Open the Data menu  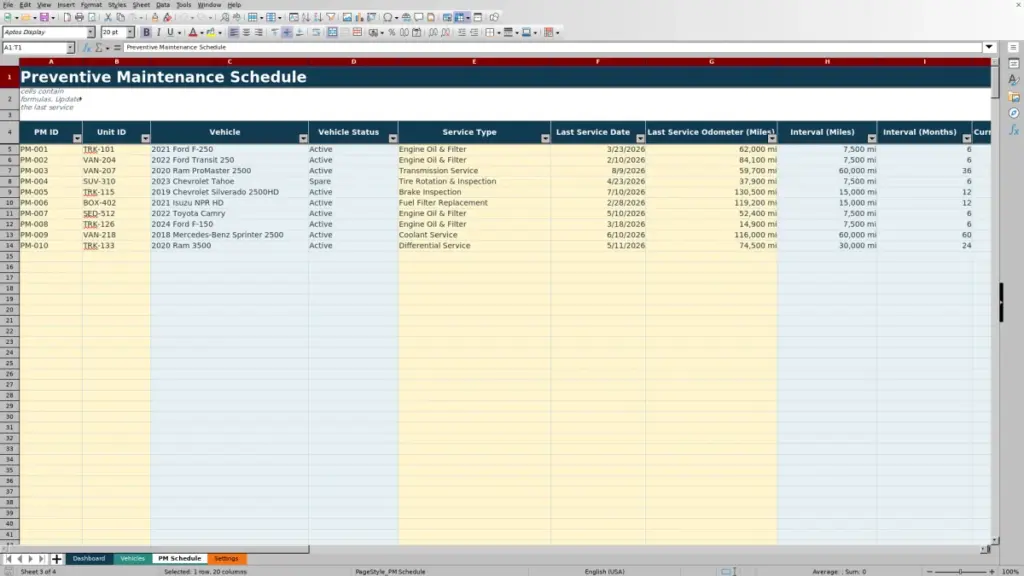click(x=163, y=5)
